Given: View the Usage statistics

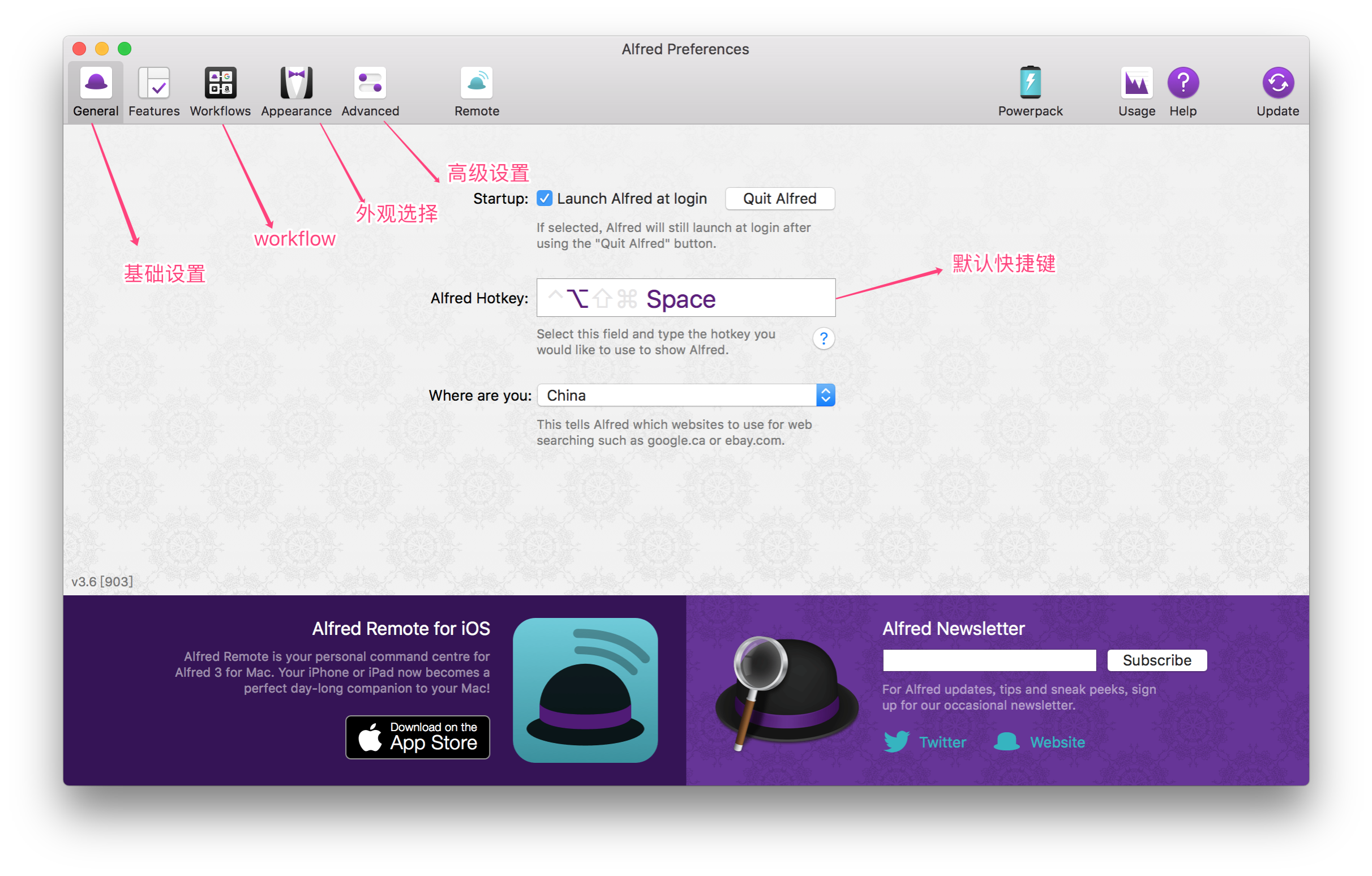Looking at the screenshot, I should point(1137,92).
